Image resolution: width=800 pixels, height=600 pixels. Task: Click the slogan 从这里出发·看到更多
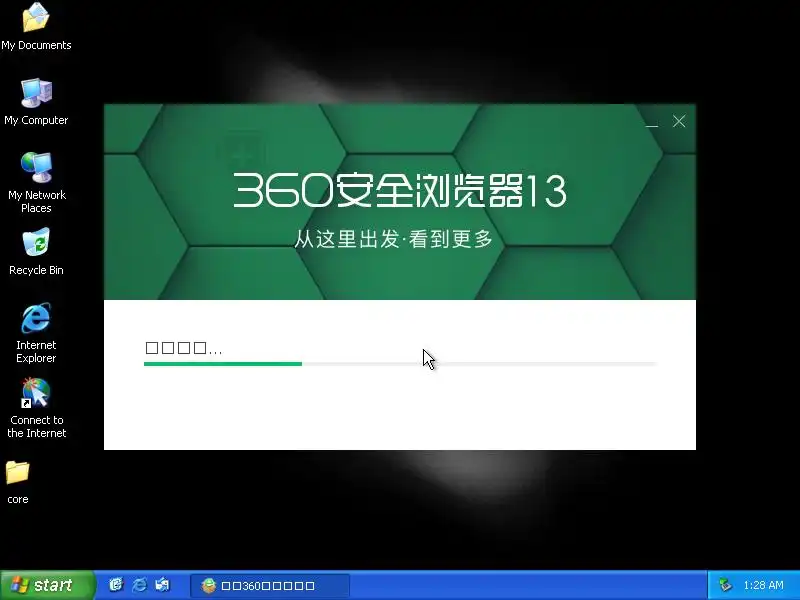click(x=393, y=238)
